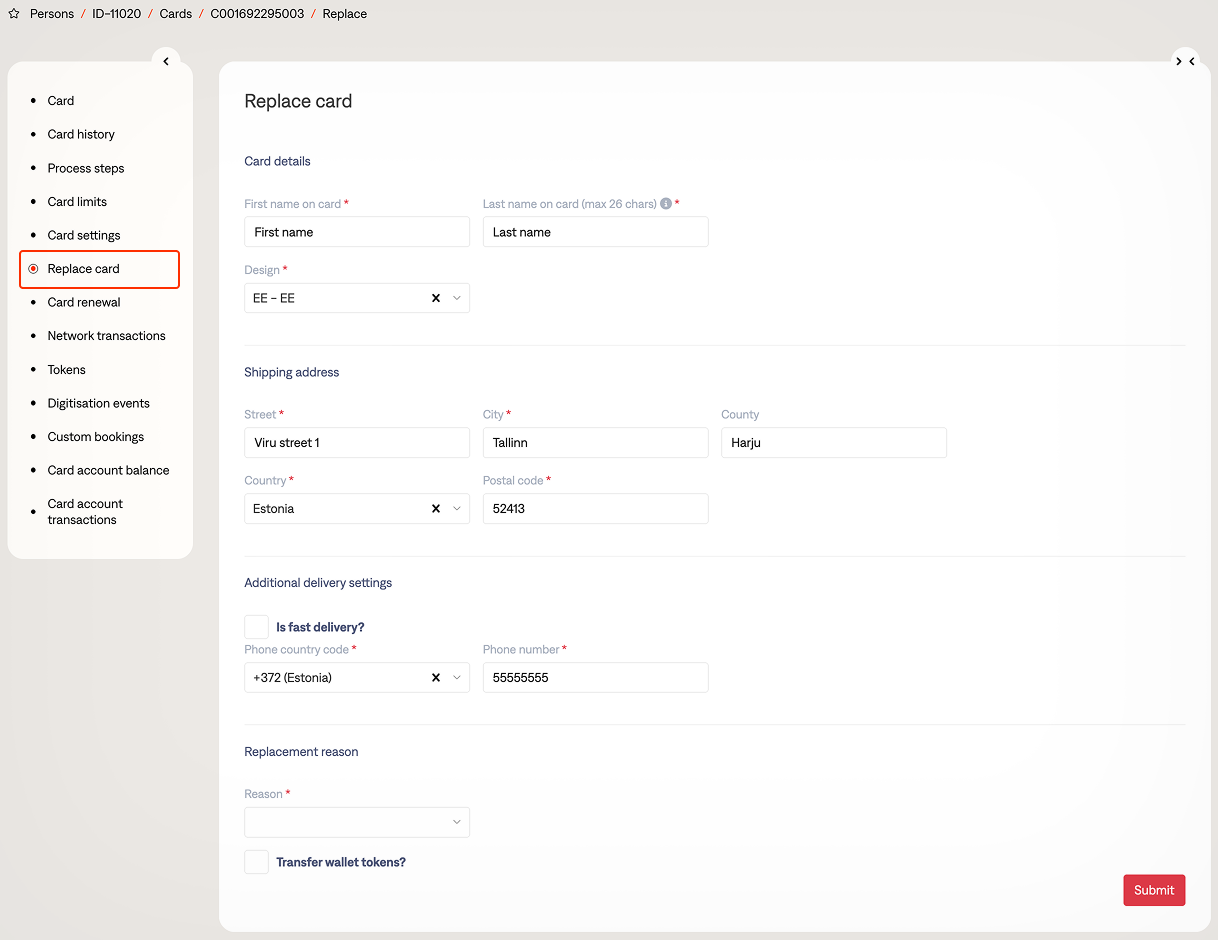
Task: Open Card limits in sidebar
Action: 77,202
